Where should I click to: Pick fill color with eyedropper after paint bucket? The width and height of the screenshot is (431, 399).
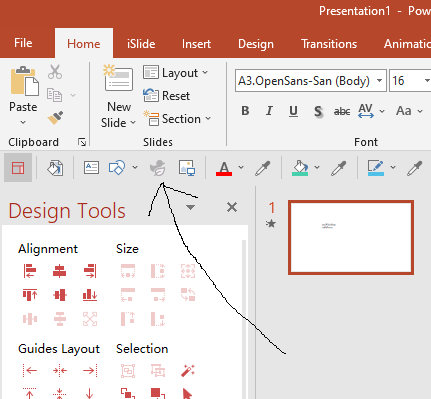click(x=339, y=168)
